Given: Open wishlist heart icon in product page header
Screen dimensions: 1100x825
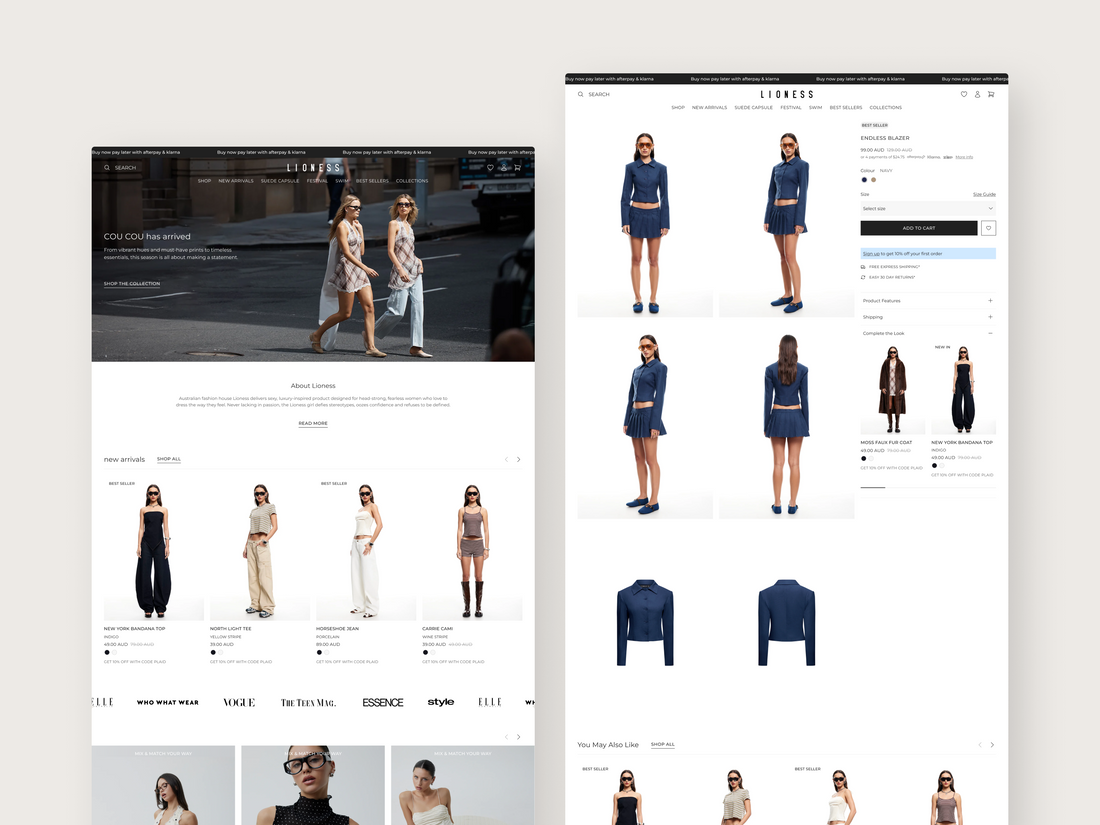Looking at the screenshot, I should [x=964, y=94].
